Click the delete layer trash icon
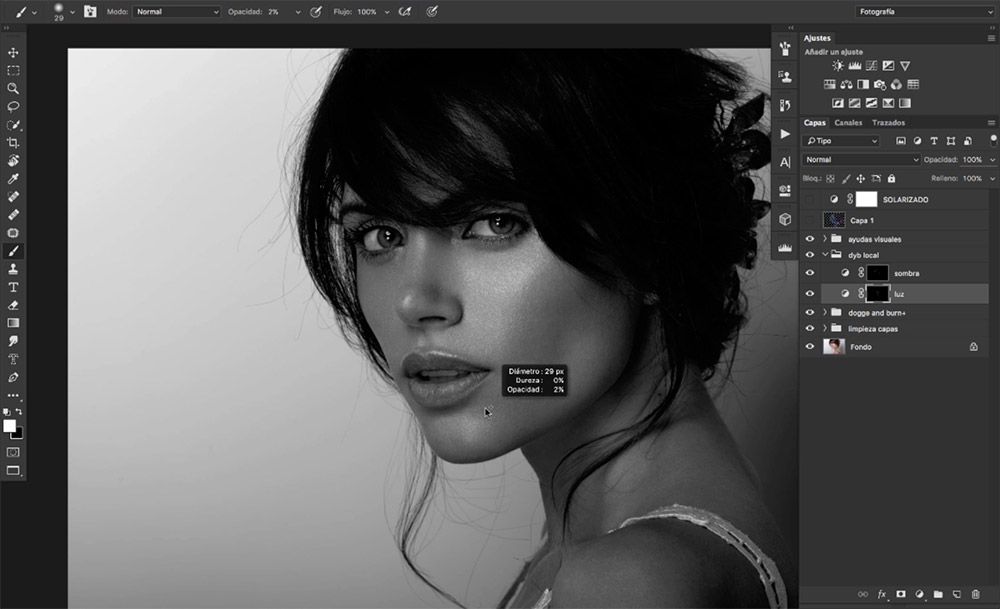The width and height of the screenshot is (1000, 609). point(975,594)
